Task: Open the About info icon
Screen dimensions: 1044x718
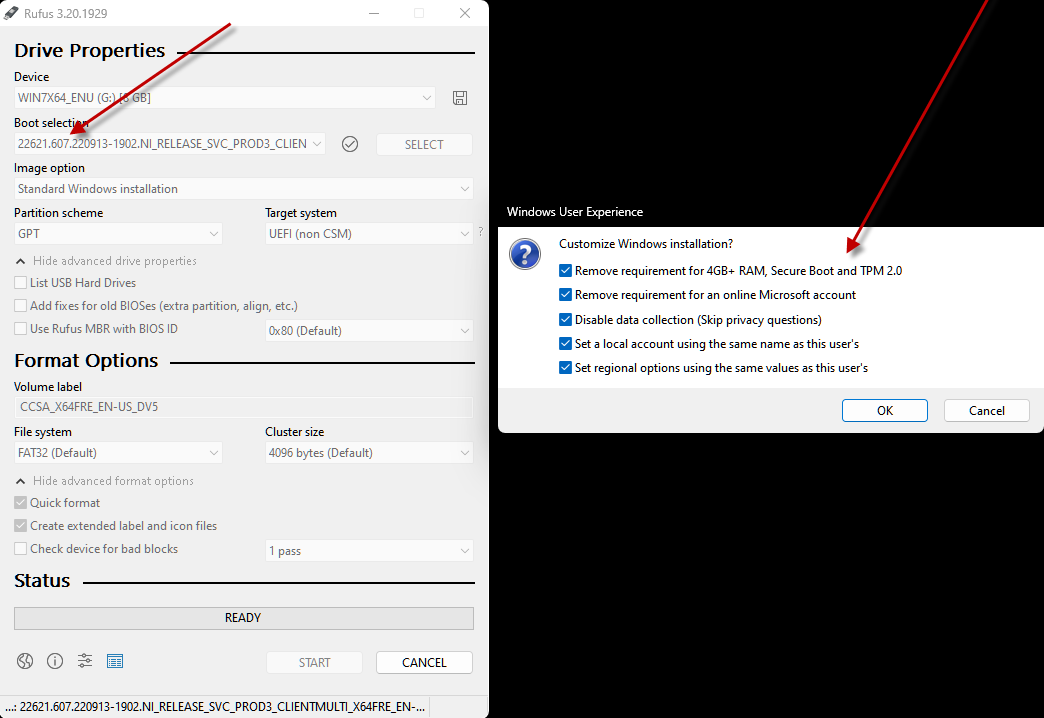Action: [x=55, y=661]
